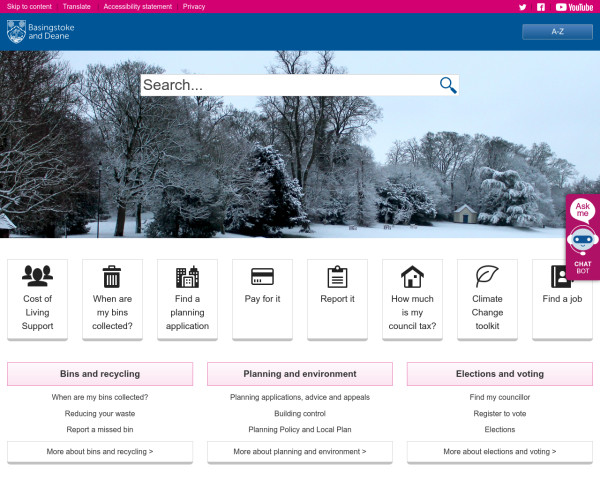Open the A-Z button
The image size is (600, 480).
(557, 32)
